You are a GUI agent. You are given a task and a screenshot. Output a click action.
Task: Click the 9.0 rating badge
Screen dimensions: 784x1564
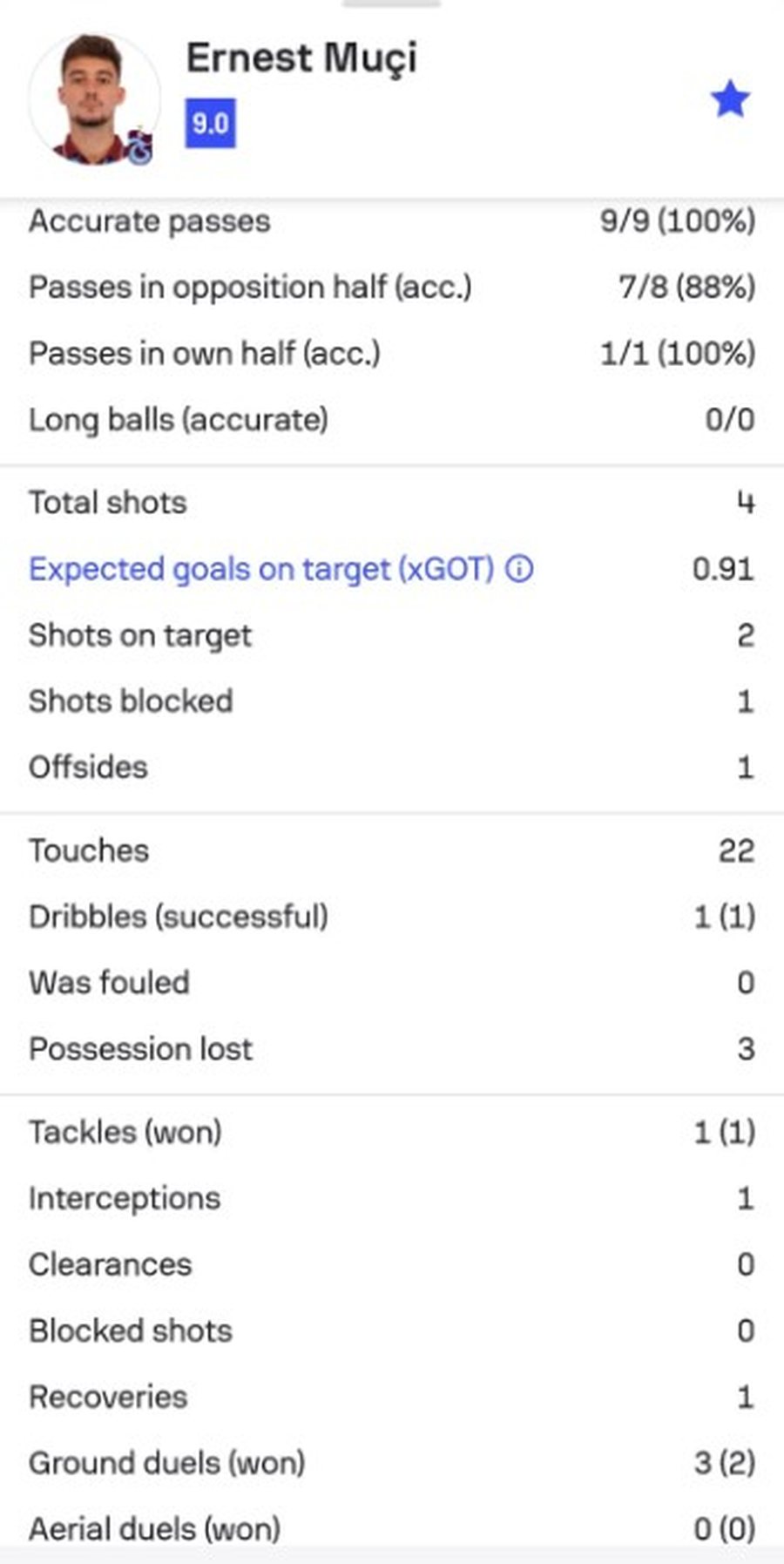210,123
